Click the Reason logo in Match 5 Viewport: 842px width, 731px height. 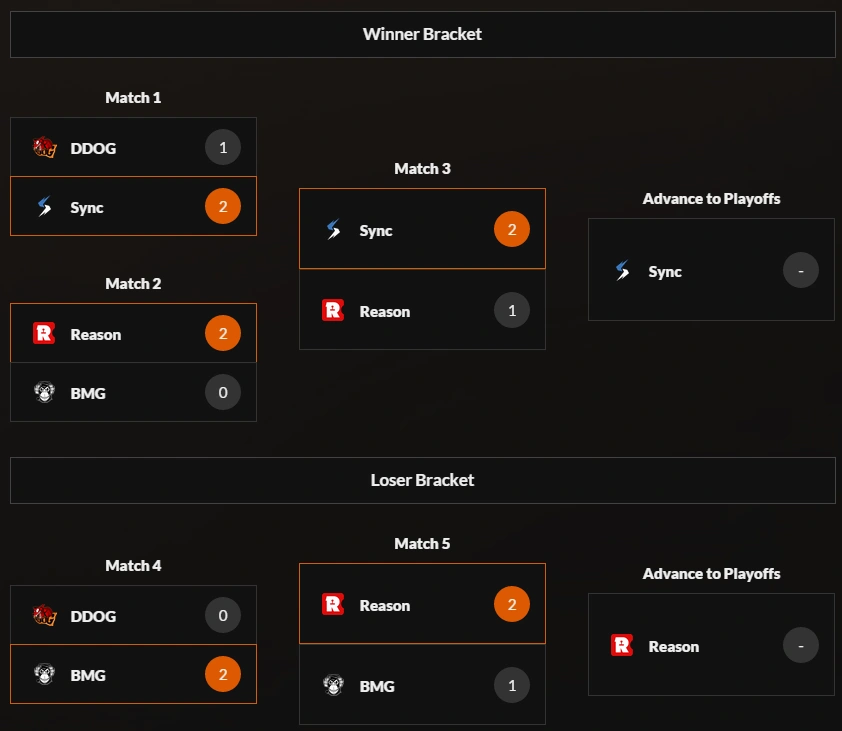point(333,605)
